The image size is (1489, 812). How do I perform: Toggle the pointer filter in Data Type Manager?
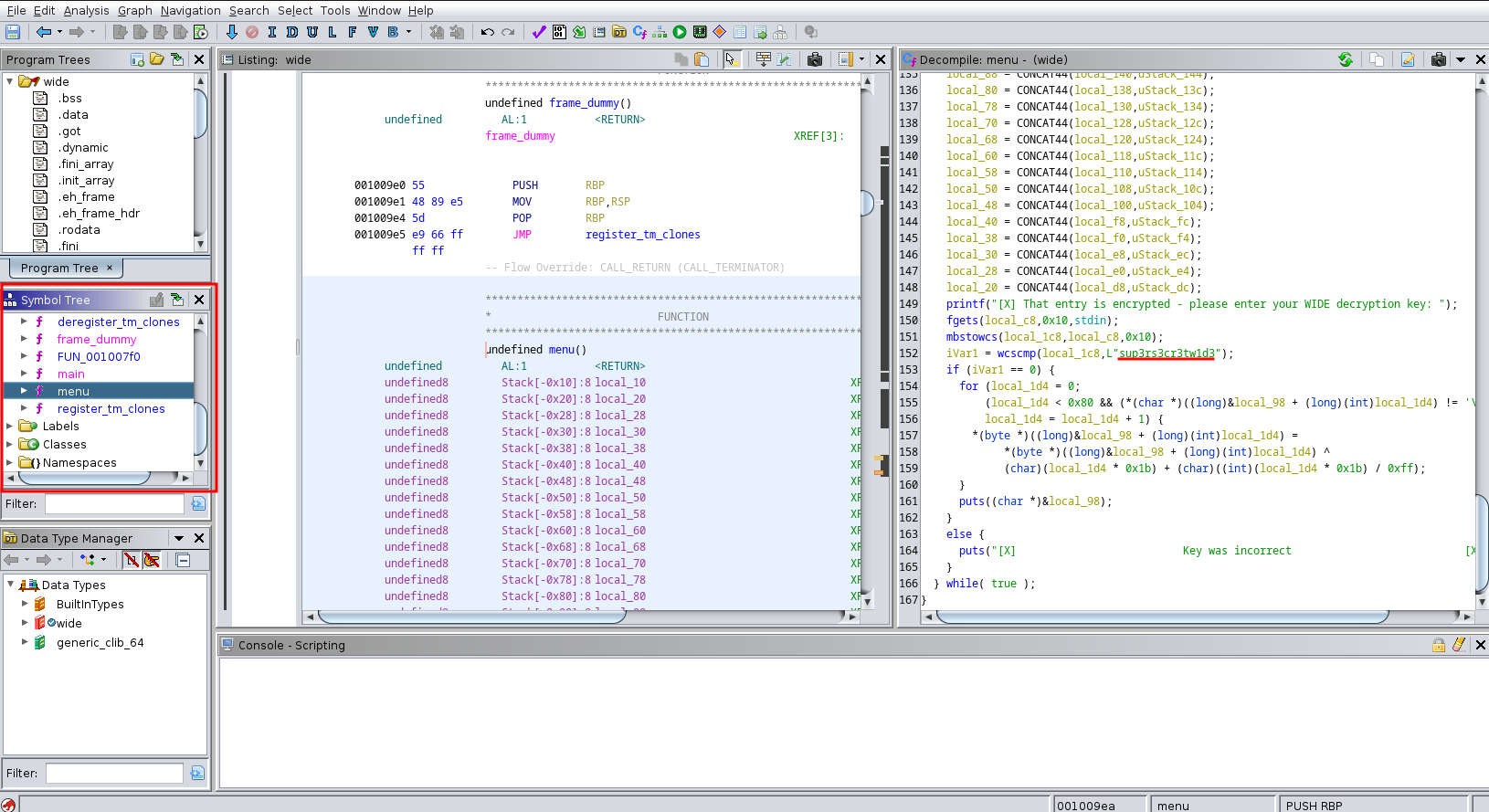click(x=152, y=560)
